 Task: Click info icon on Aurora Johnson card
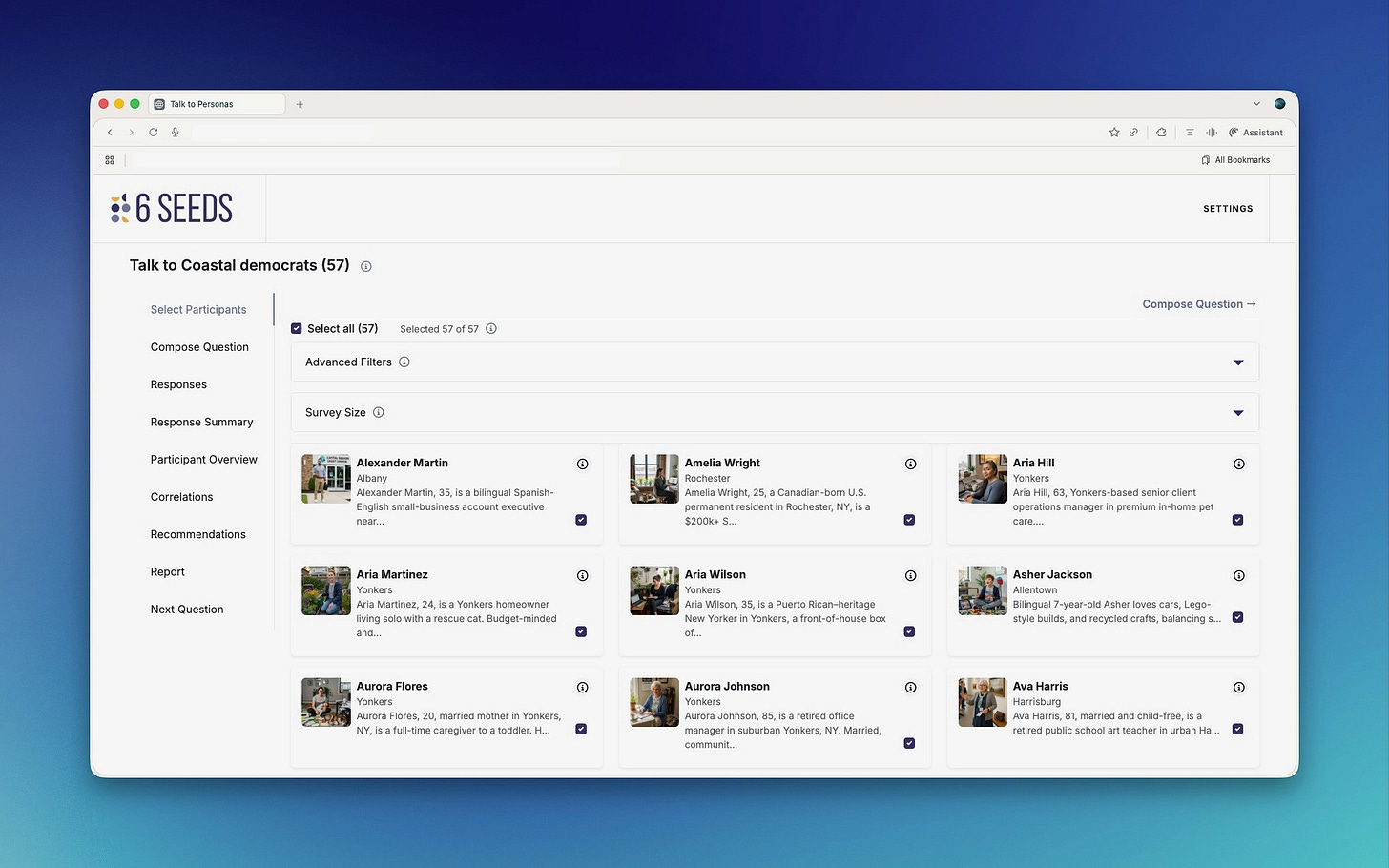tap(910, 687)
